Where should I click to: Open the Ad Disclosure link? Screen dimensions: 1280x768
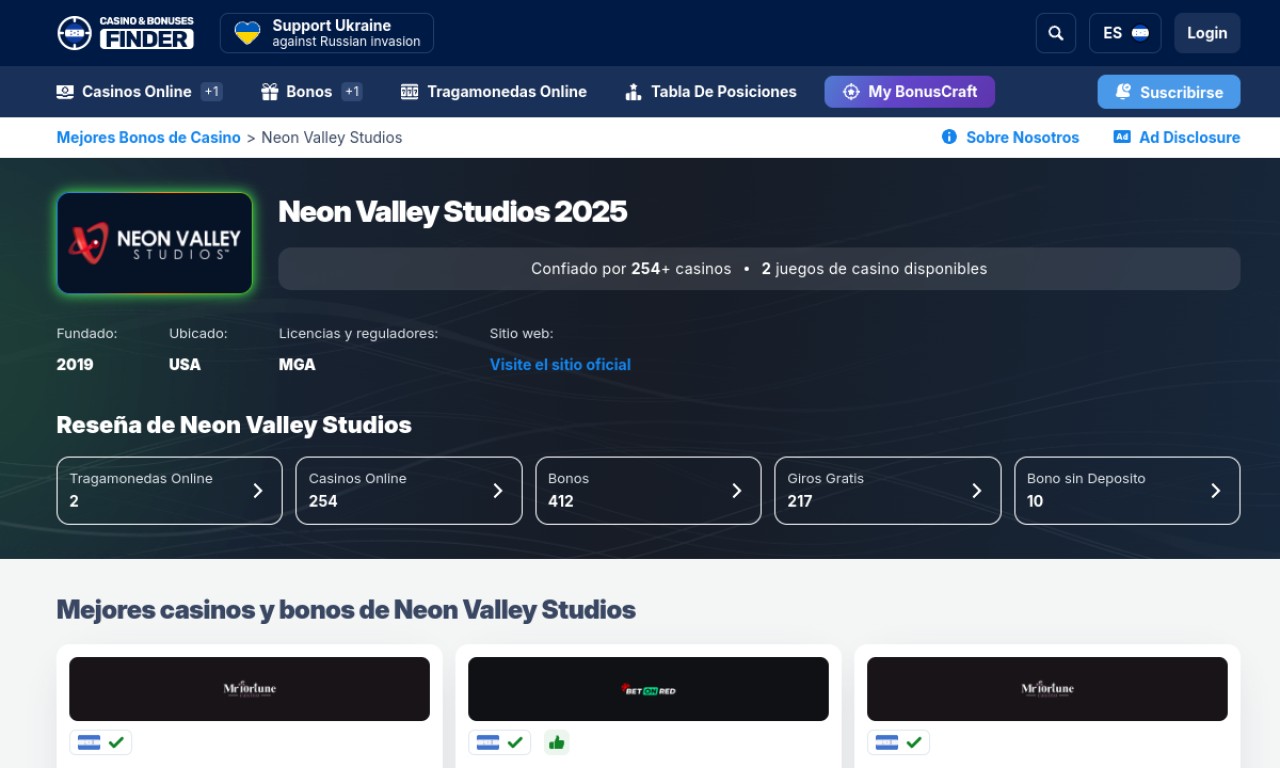1176,138
